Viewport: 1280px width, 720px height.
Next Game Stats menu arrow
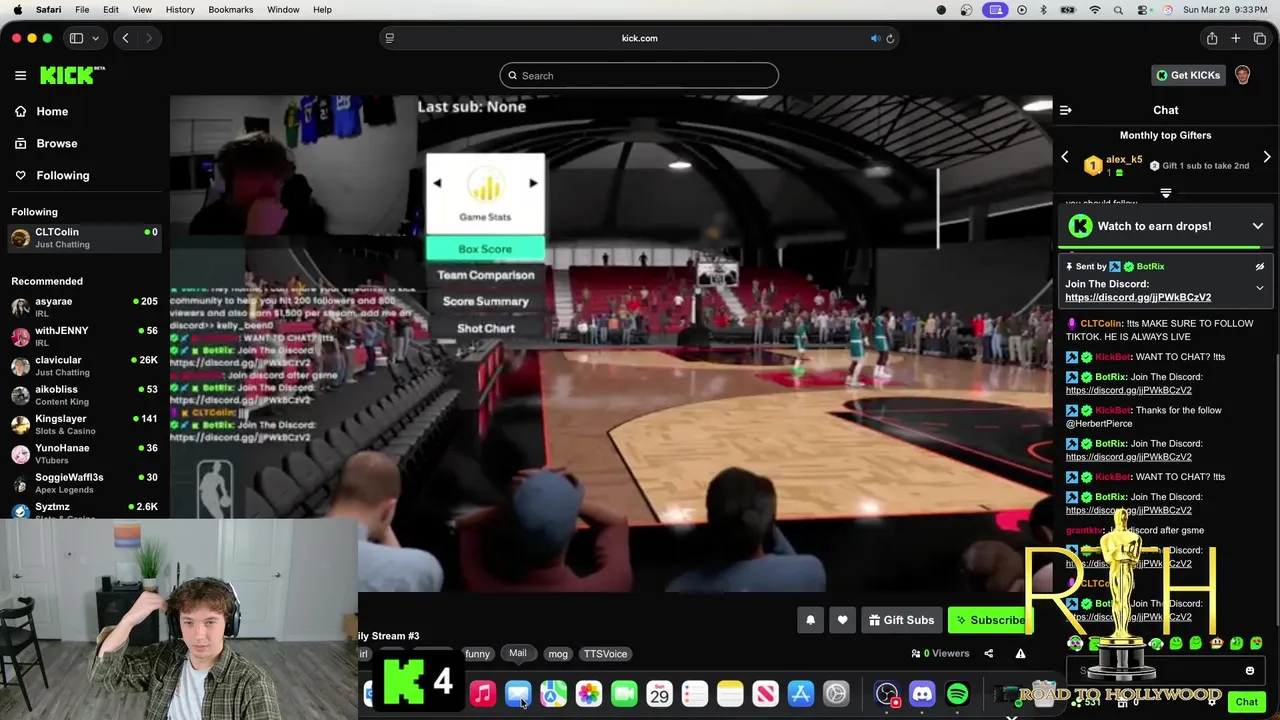(533, 183)
